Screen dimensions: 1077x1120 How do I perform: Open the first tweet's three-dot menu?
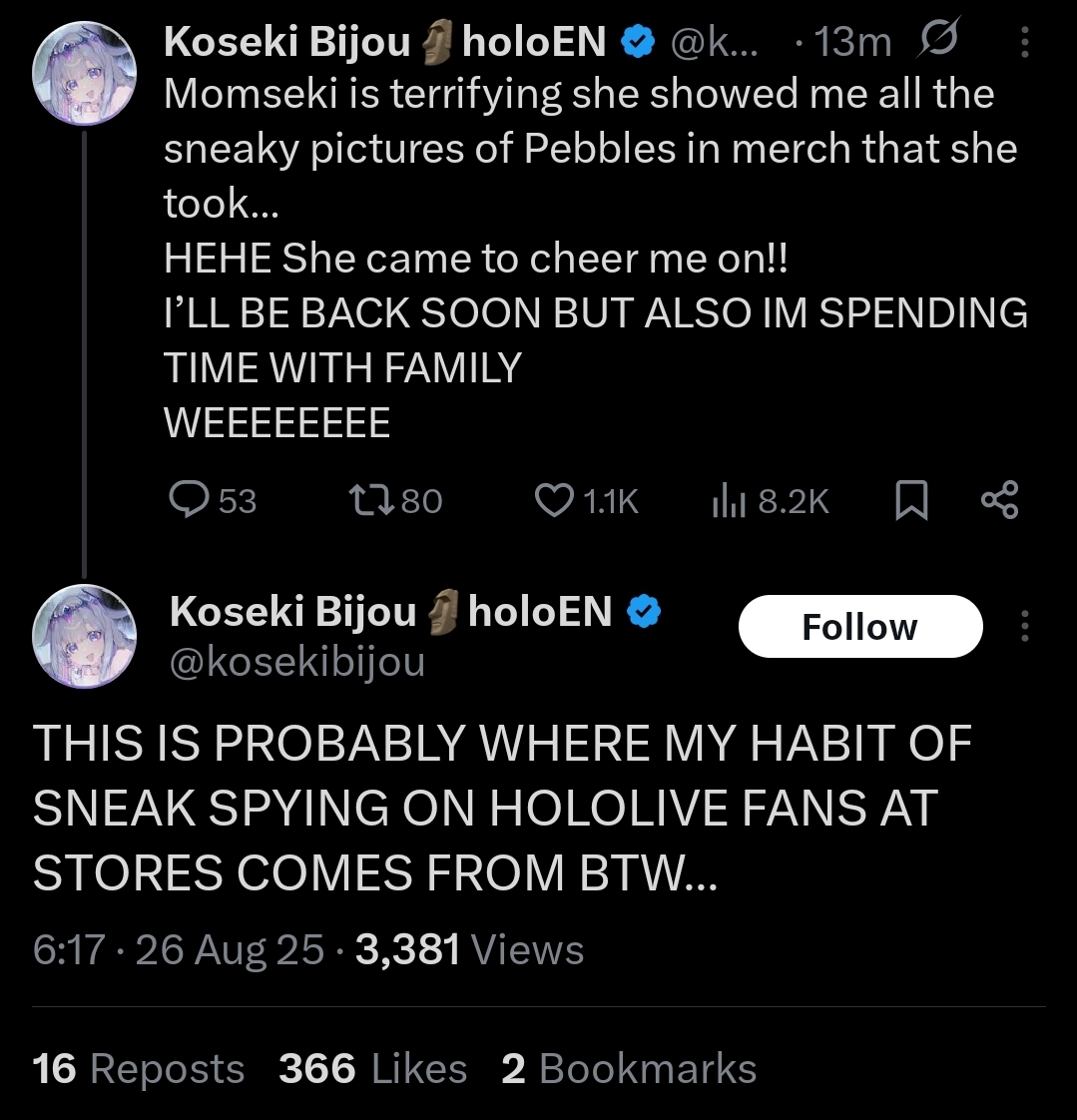tap(1025, 42)
